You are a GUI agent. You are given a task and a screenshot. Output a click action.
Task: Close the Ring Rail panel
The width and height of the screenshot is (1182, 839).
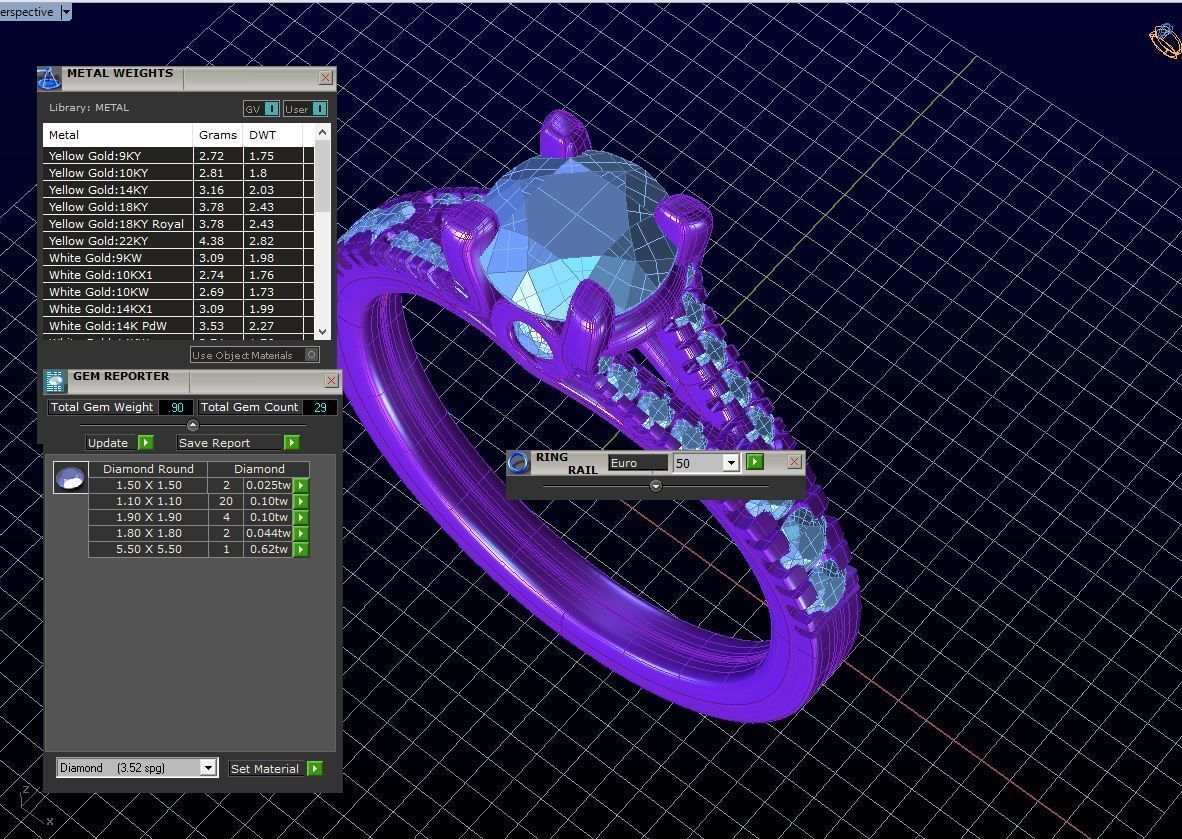(x=794, y=461)
